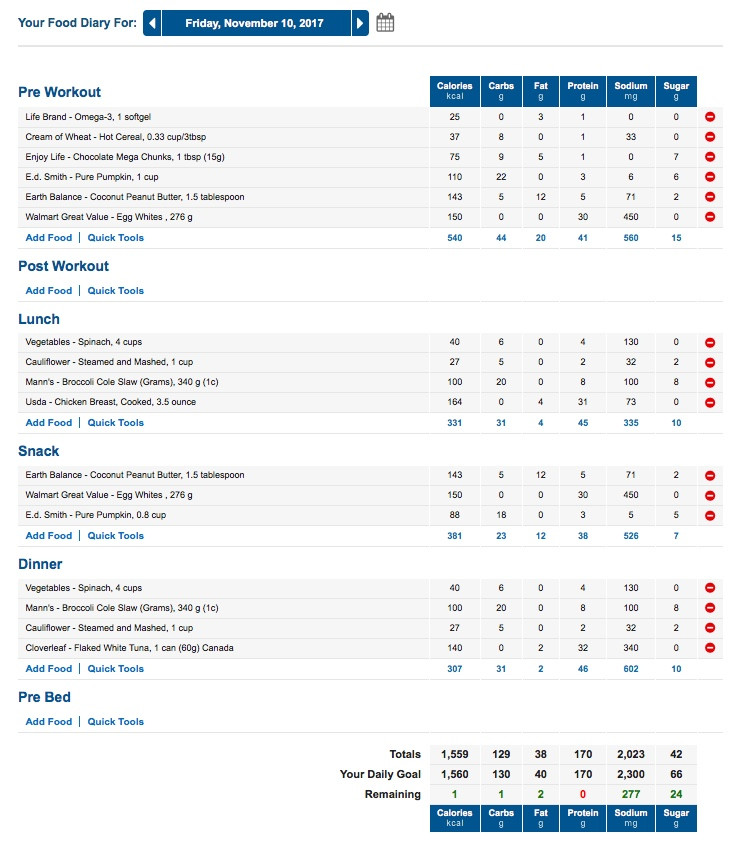Image resolution: width=738 pixels, height=846 pixels.
Task: Click Lunch protein subtotal 45
Action: pos(583,423)
